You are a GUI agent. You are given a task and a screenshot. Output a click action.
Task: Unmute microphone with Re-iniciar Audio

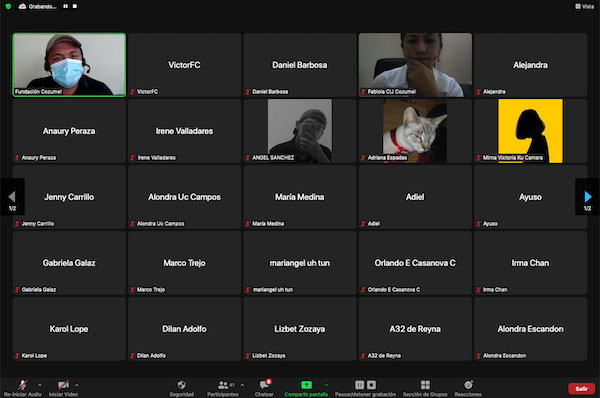click(23, 385)
